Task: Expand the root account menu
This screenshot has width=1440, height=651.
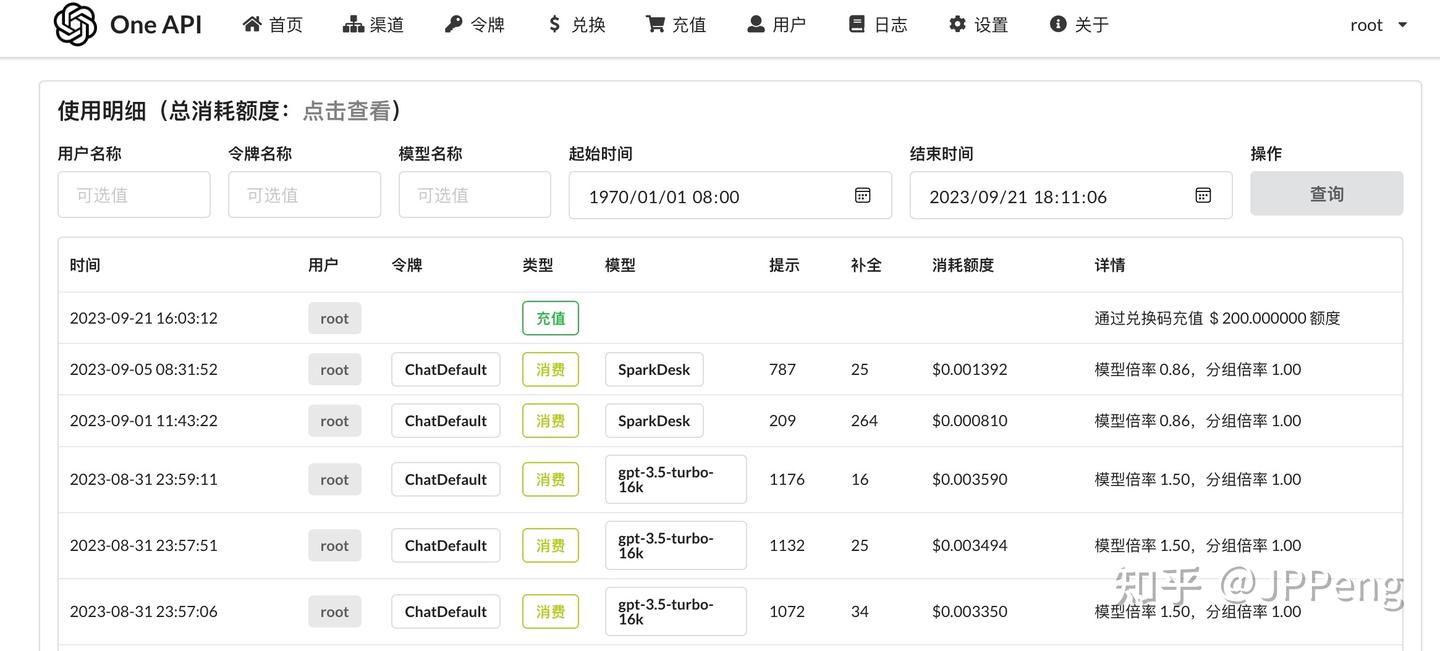Action: tap(1377, 24)
